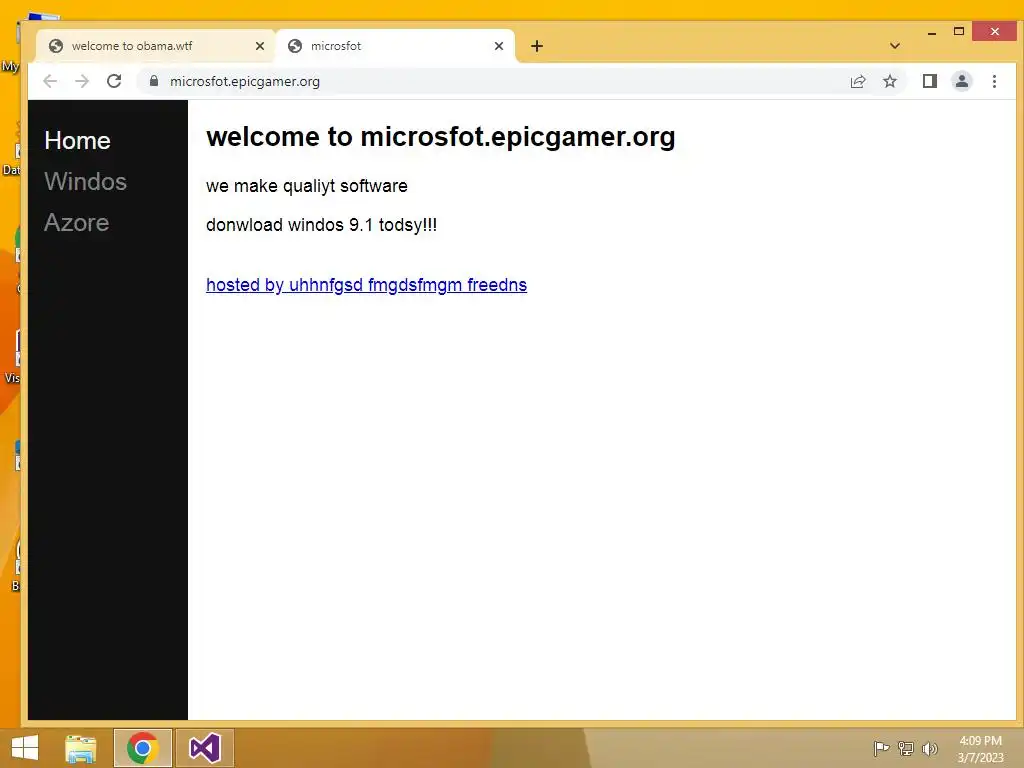Click the browser forward arrow
Image resolution: width=1024 pixels, height=768 pixels.
pyautogui.click(x=82, y=81)
